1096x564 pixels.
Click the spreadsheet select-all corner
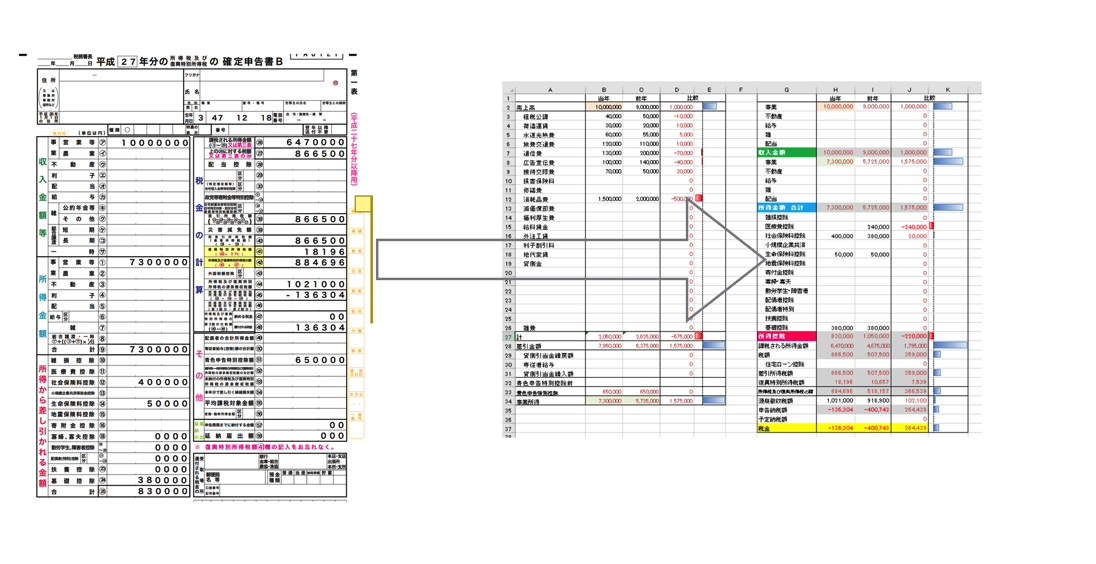pos(508,89)
